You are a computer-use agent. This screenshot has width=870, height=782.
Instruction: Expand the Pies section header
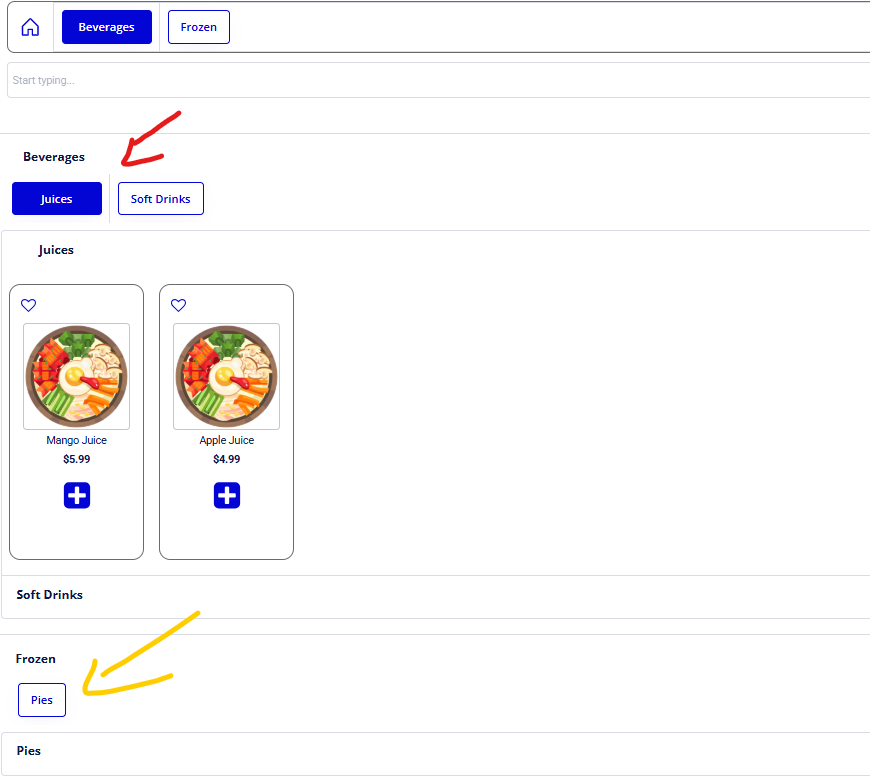coord(28,750)
